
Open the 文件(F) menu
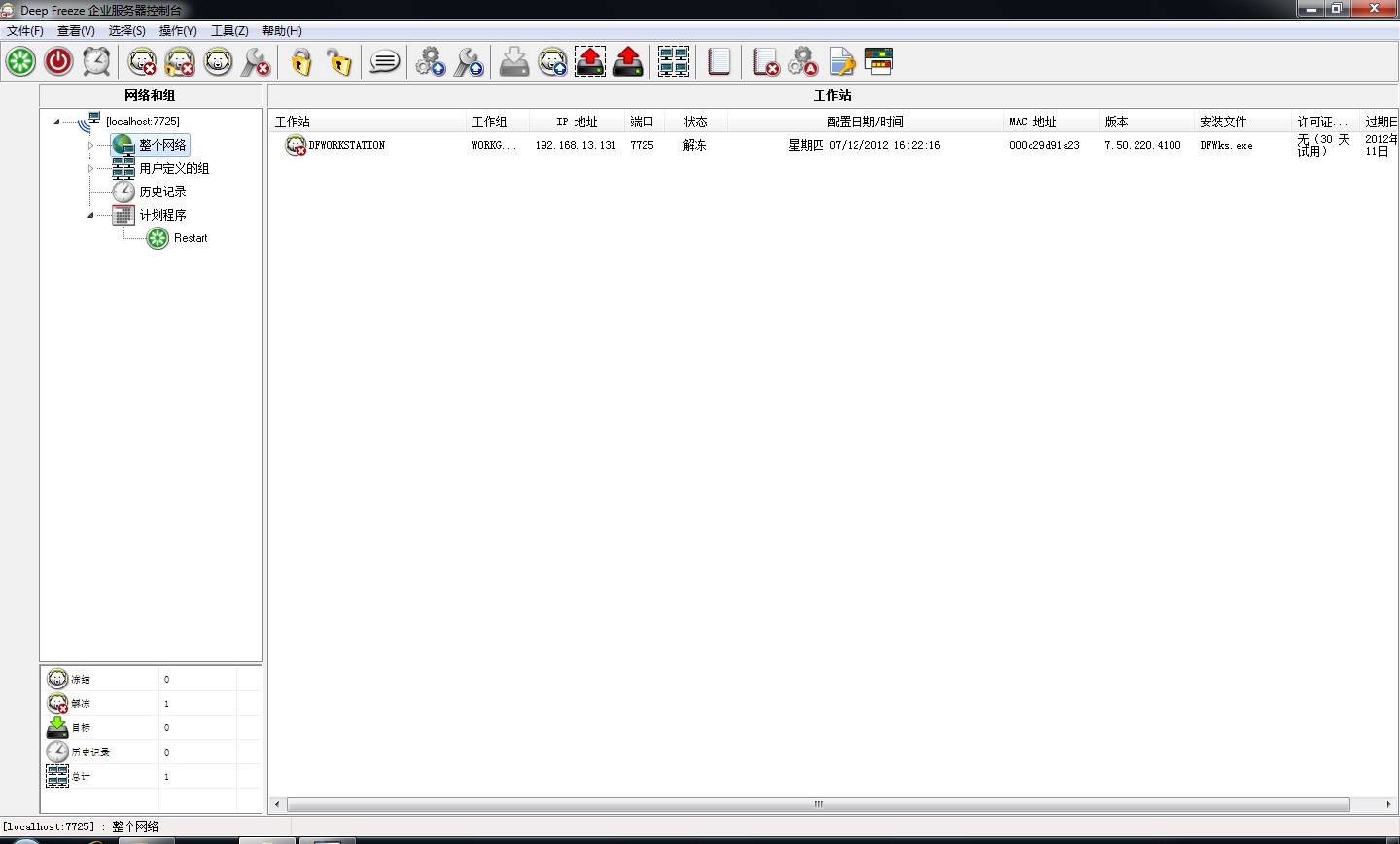(25, 31)
